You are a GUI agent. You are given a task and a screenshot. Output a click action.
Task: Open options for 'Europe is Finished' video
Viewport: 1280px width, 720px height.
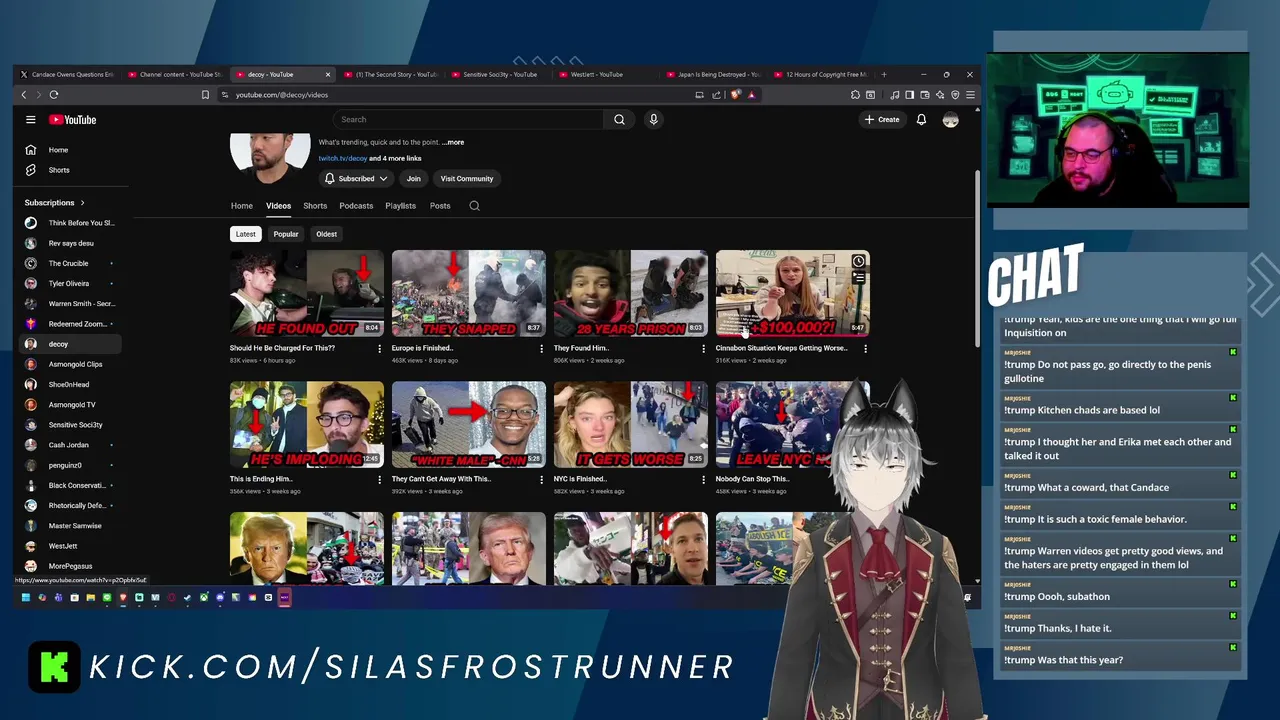[541, 349]
